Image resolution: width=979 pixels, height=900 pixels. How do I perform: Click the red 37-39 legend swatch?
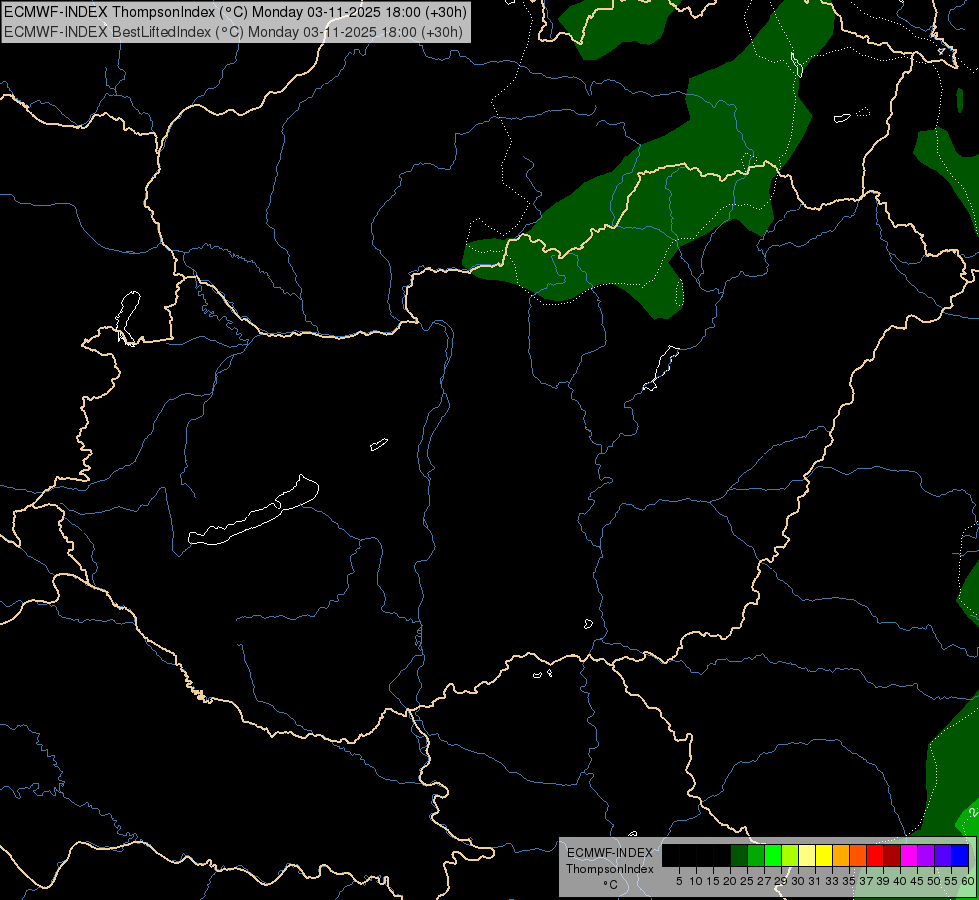(875, 855)
